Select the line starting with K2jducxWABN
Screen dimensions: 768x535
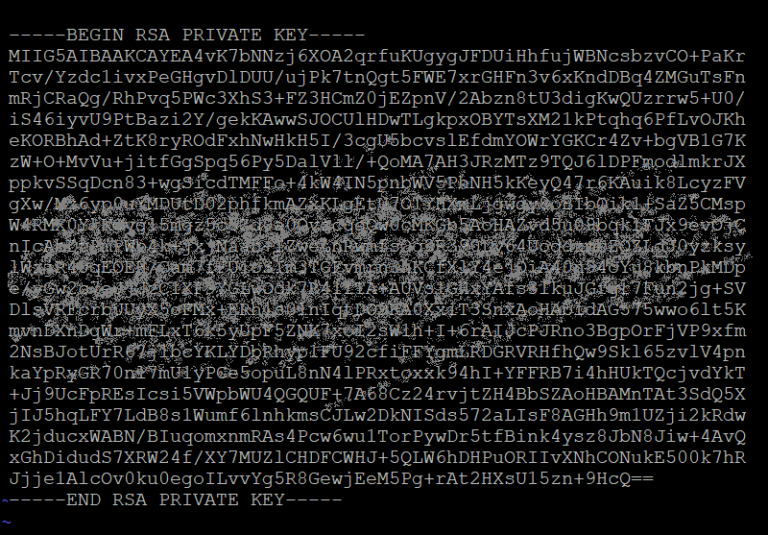click(377, 437)
